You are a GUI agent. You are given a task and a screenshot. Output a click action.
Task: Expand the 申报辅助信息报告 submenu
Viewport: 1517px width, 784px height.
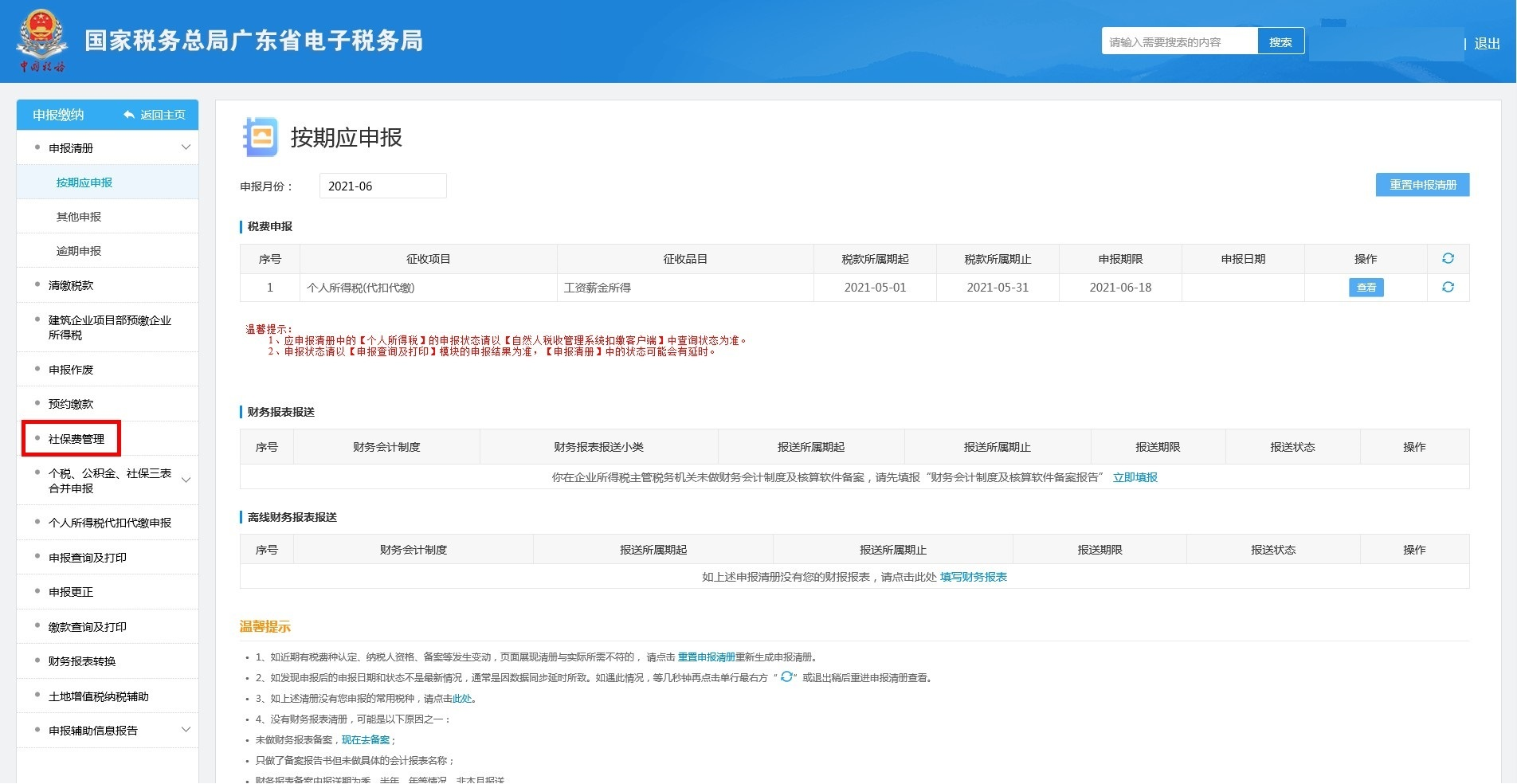tap(186, 730)
